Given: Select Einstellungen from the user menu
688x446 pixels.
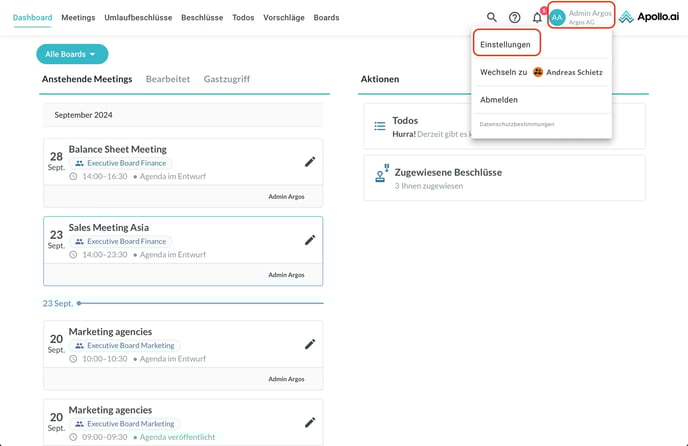Looking at the screenshot, I should tap(505, 45).
